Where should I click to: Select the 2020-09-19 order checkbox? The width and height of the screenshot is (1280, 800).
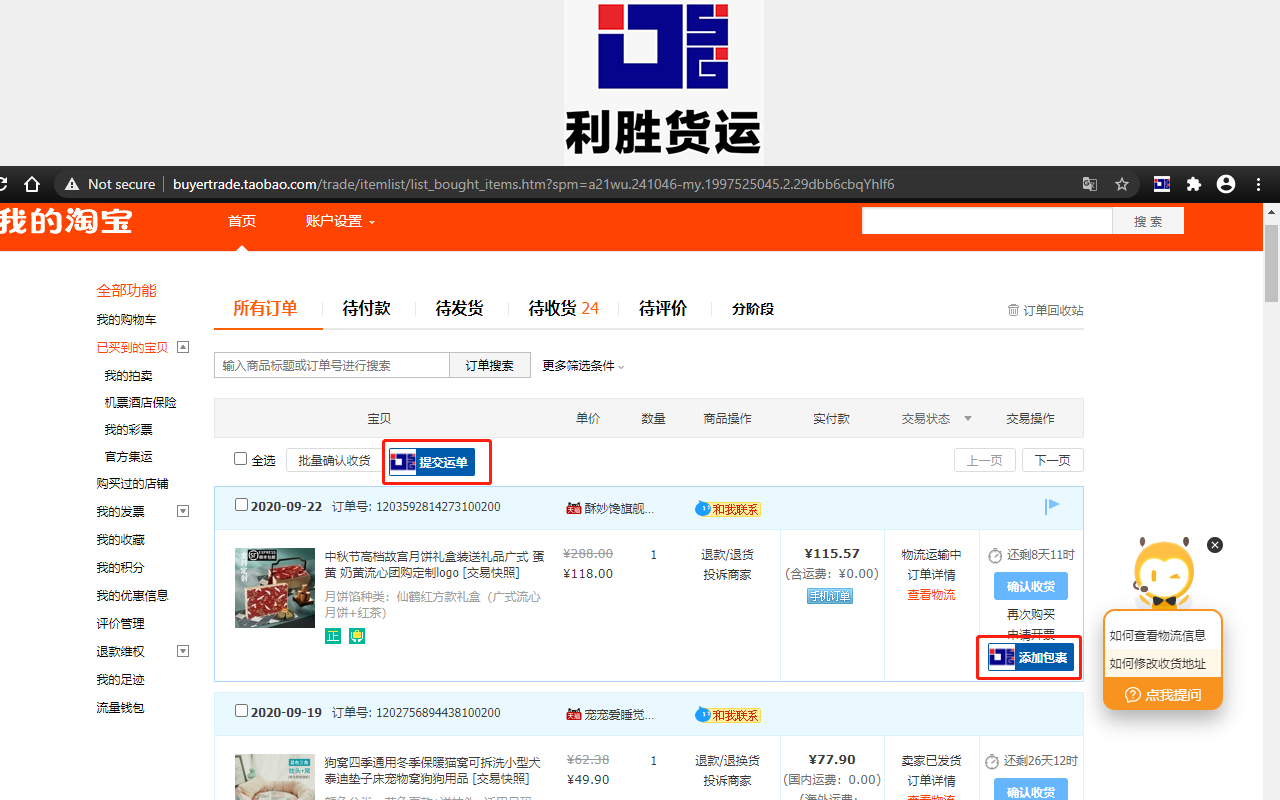click(241, 711)
